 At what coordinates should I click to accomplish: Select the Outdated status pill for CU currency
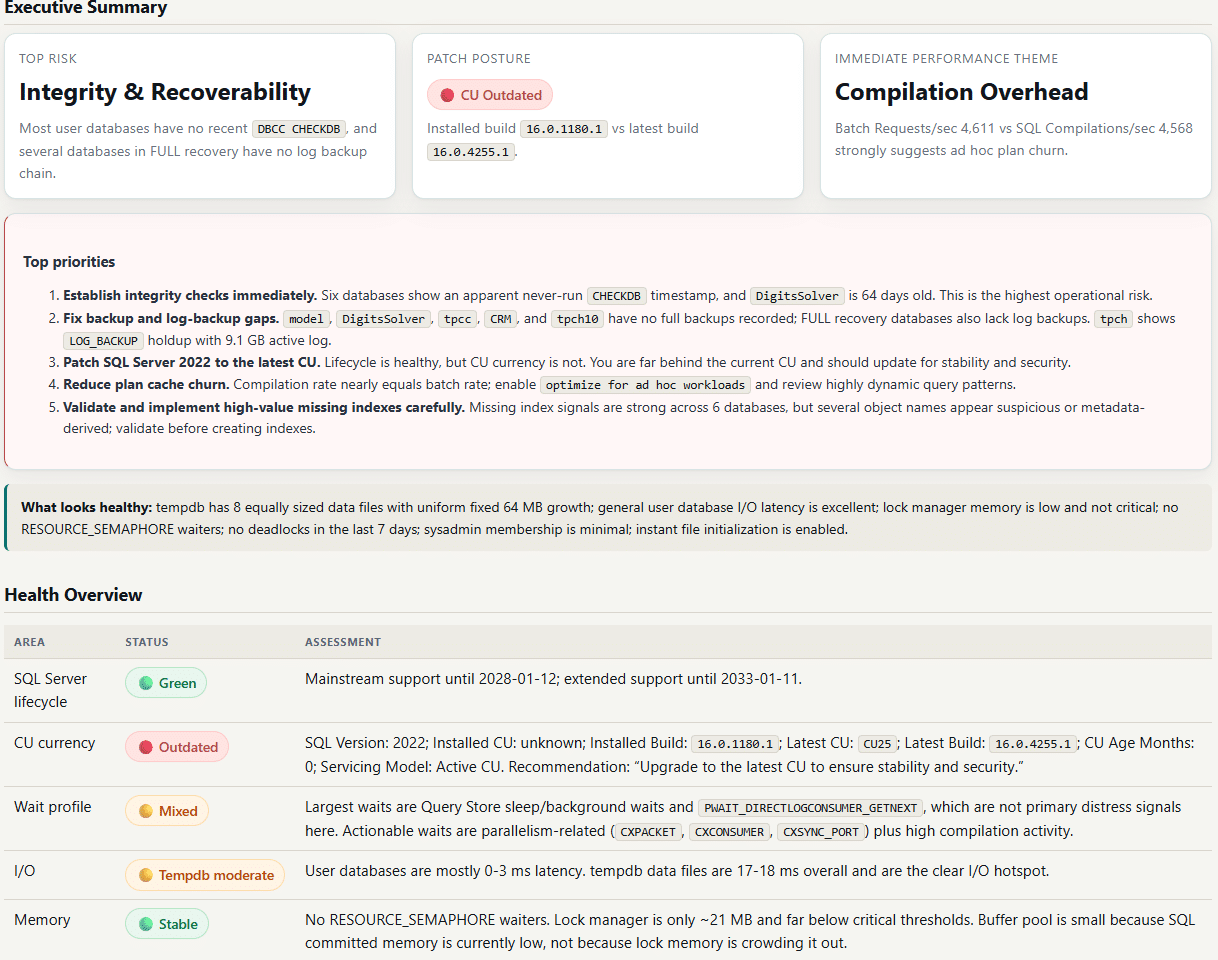coord(177,747)
